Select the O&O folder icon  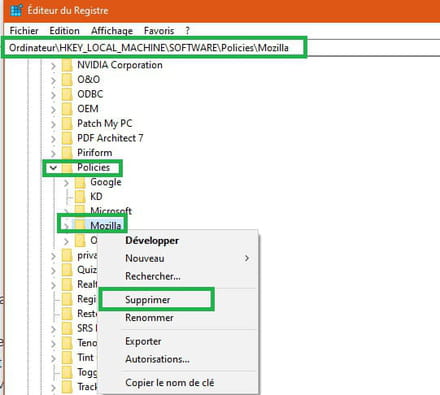67,80
